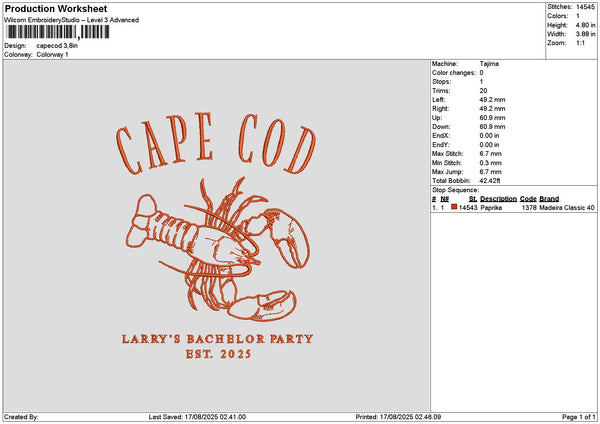Click the Code column header
Viewport: 600px width, 424px height.
[528, 199]
